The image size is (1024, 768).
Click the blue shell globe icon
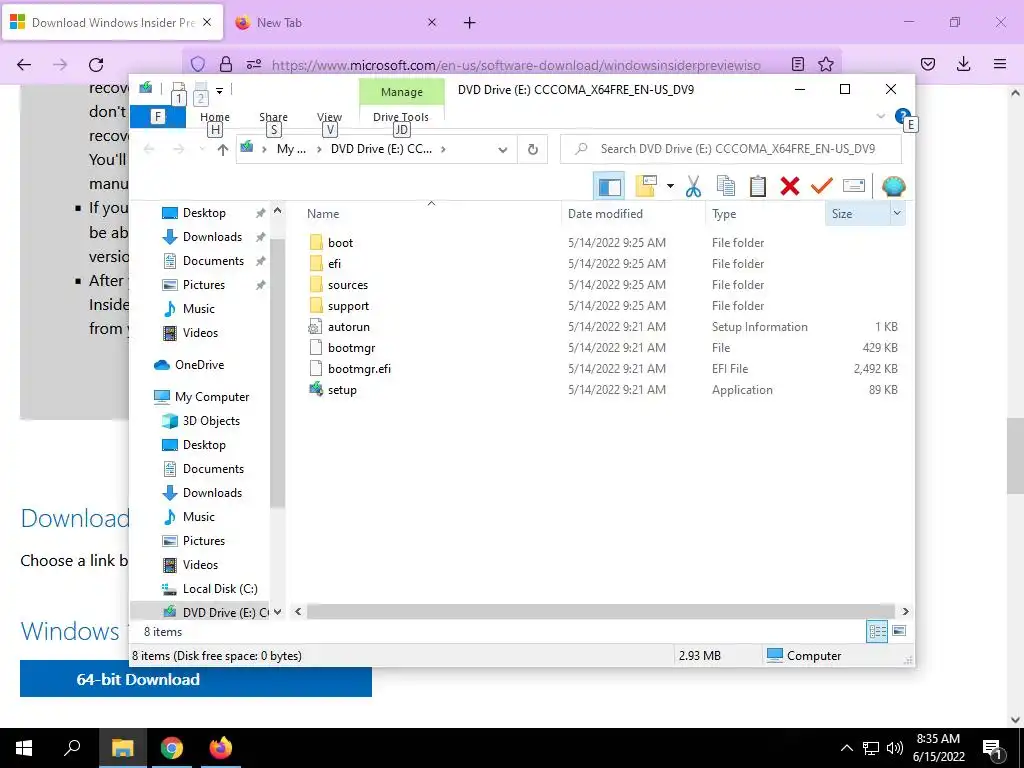(x=893, y=187)
